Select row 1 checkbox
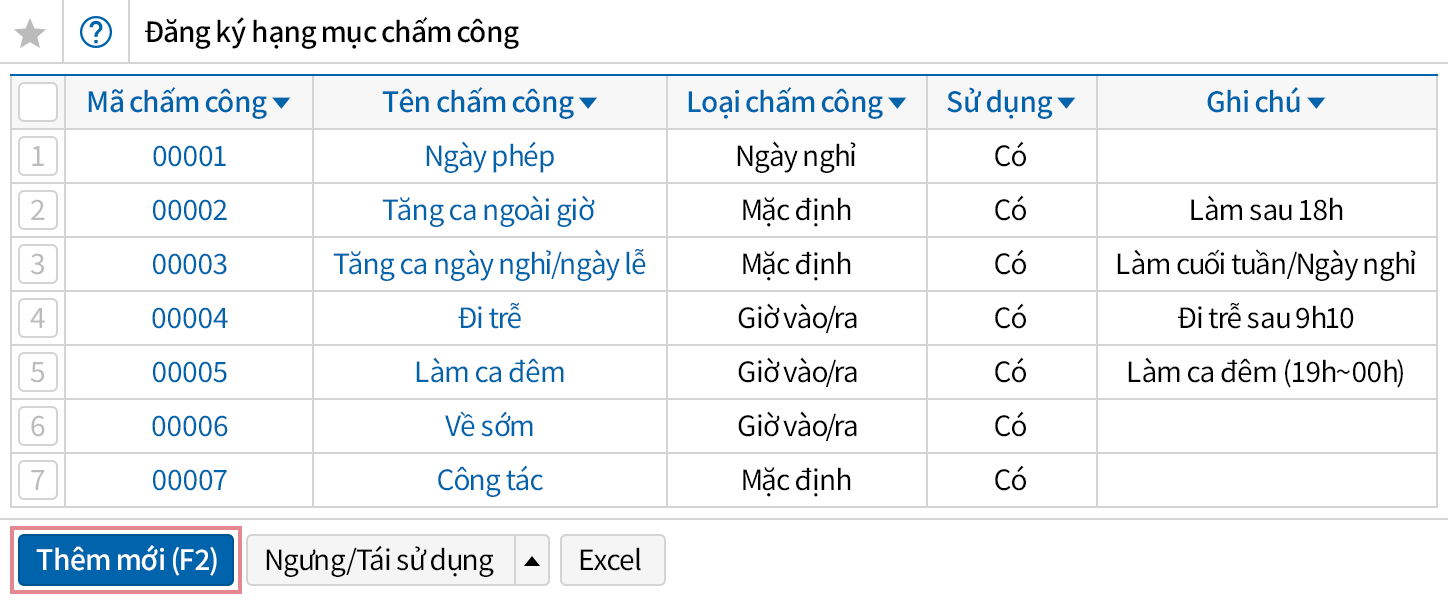The width and height of the screenshot is (1448, 600). tap(38, 156)
